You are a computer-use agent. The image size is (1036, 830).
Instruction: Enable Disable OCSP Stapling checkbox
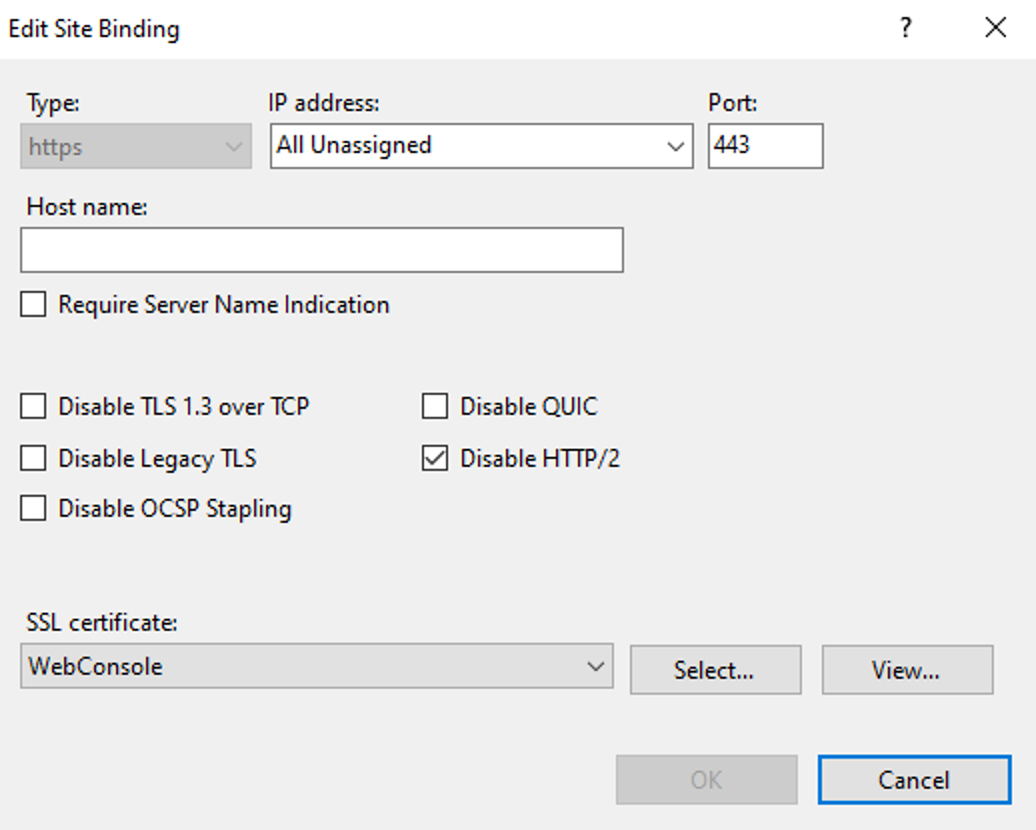(34, 508)
